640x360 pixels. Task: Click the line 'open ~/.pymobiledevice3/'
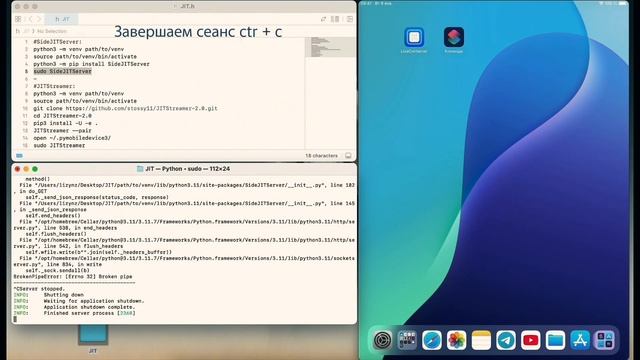pos(72,138)
